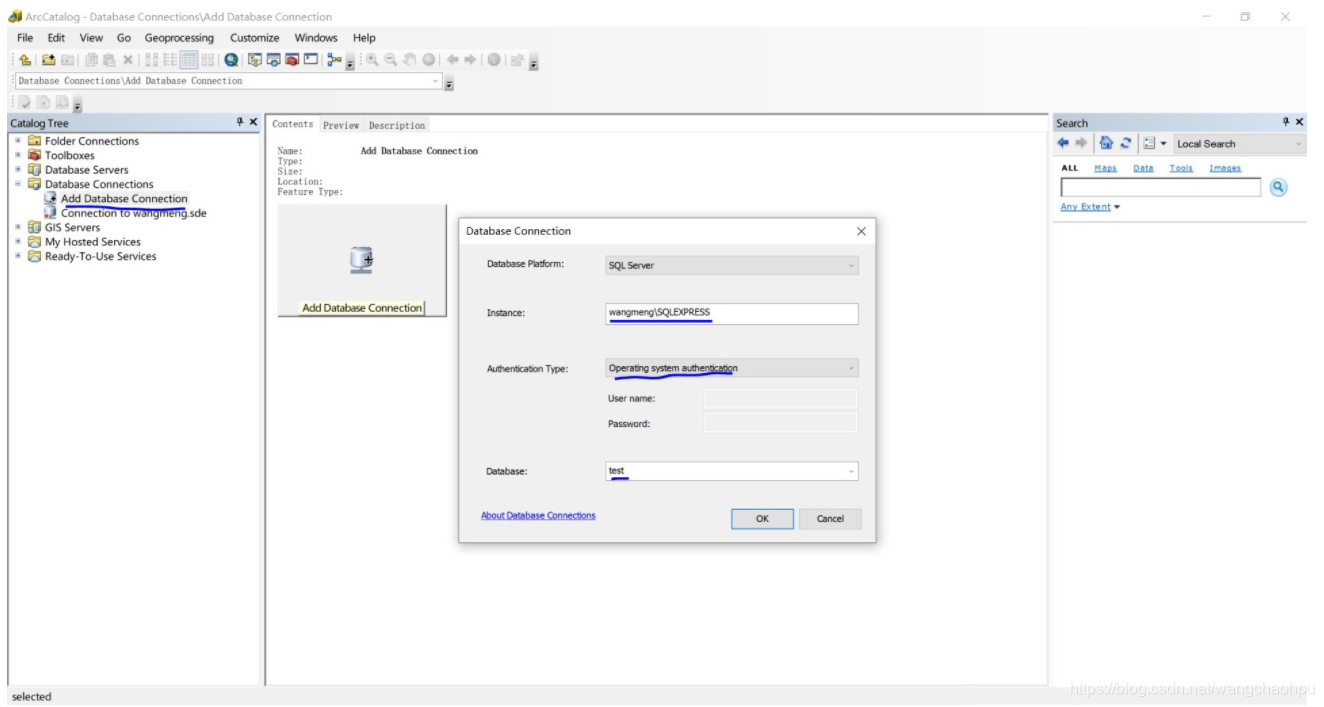Click the Paste toolbar icon
Screen dimensions: 1324x707
[109, 60]
